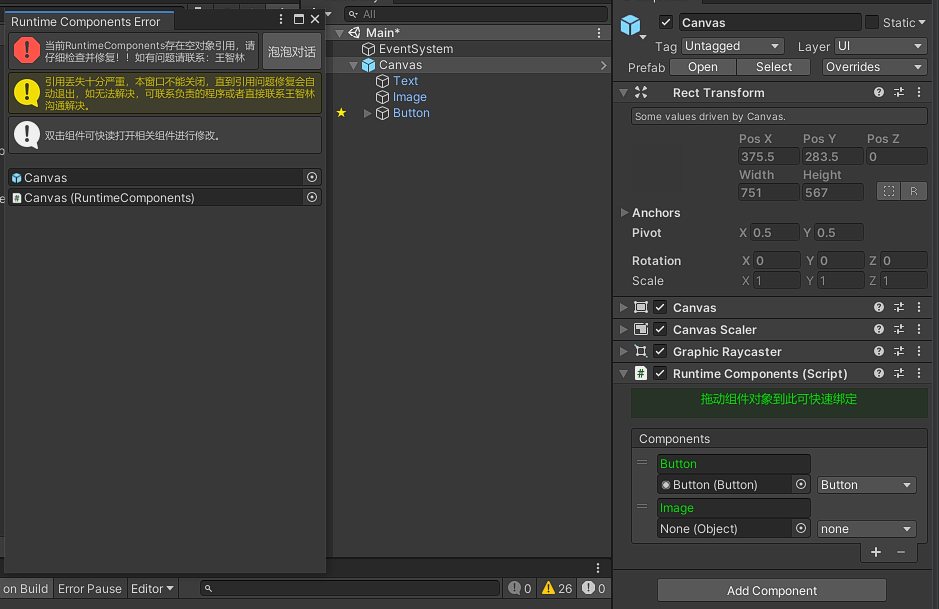The image size is (939, 609).
Task: Open the prefab Overrides dropdown
Action: (x=874, y=67)
